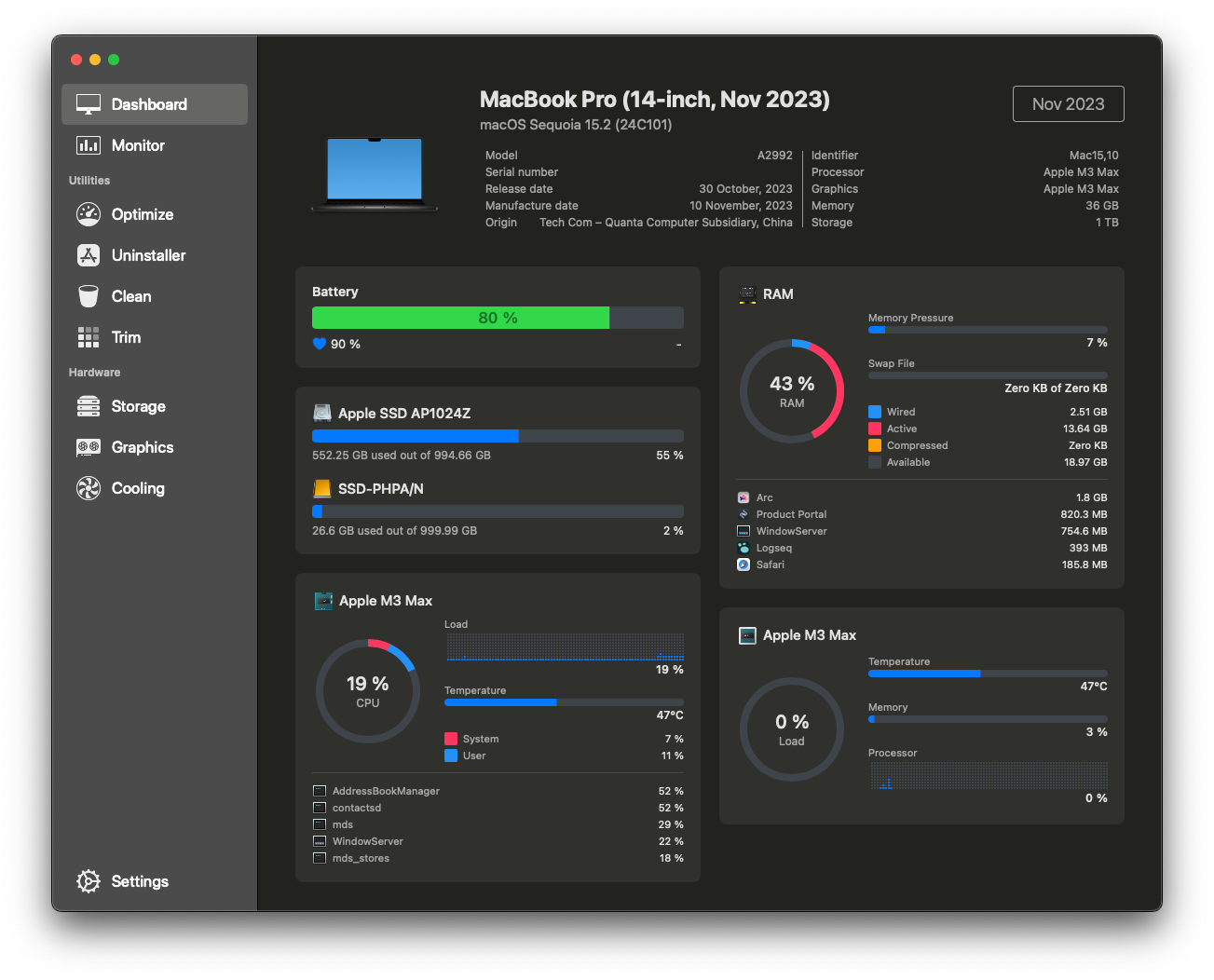The width and height of the screenshot is (1214, 980).
Task: Click "macOS Sequoia 15.2 (24C101)" text
Action: click(576, 125)
